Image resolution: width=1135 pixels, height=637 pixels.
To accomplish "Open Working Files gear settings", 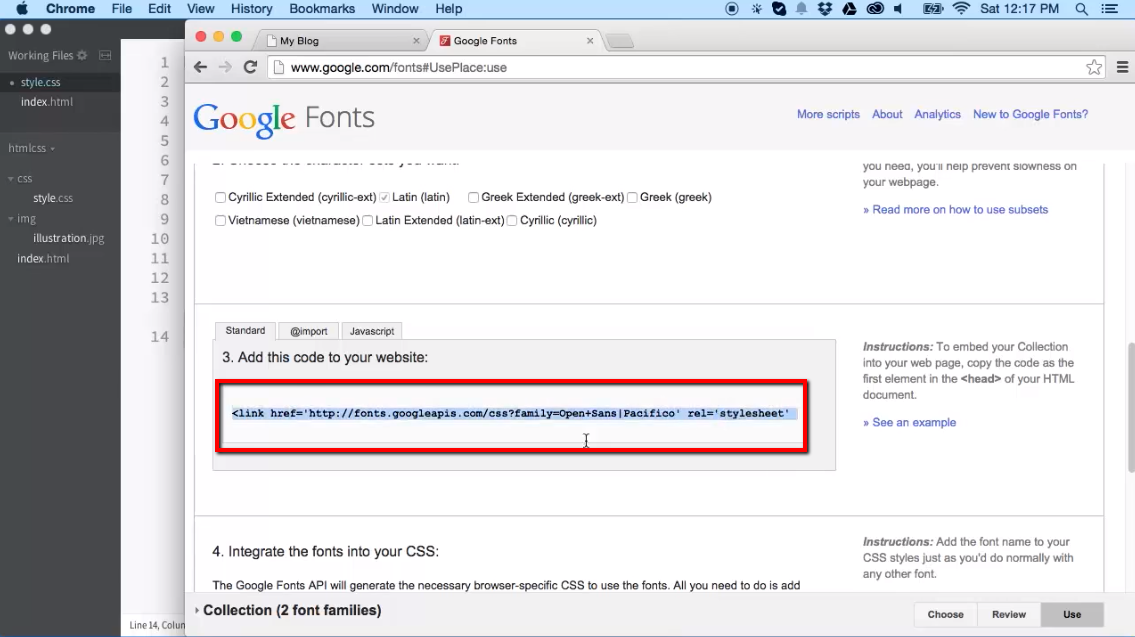I will point(82,56).
